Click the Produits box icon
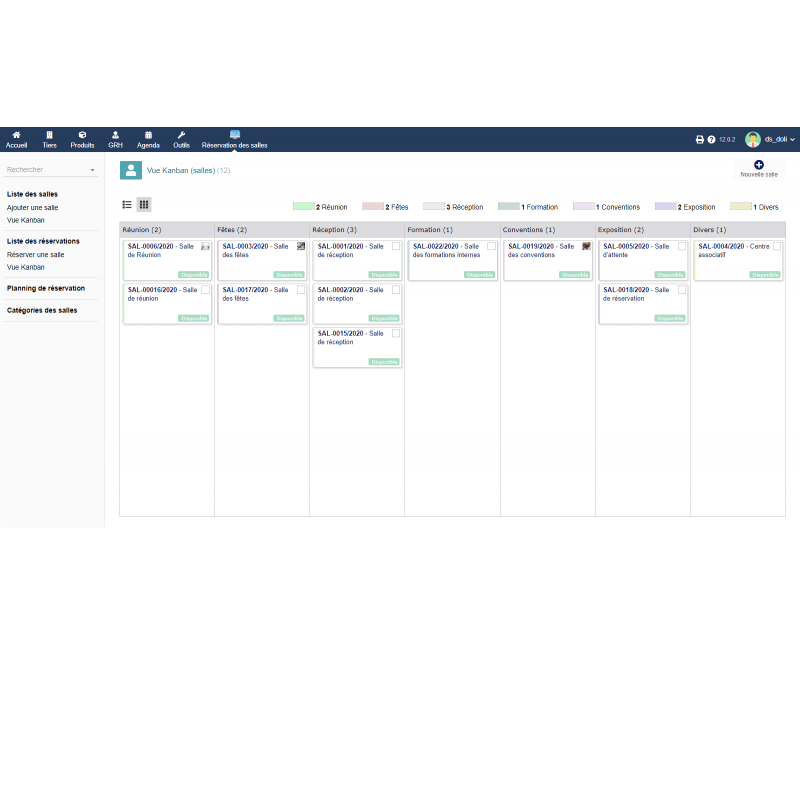 [82, 135]
